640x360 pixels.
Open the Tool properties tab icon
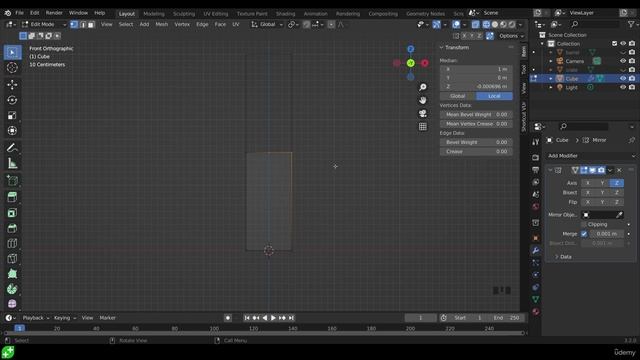pyautogui.click(x=536, y=142)
